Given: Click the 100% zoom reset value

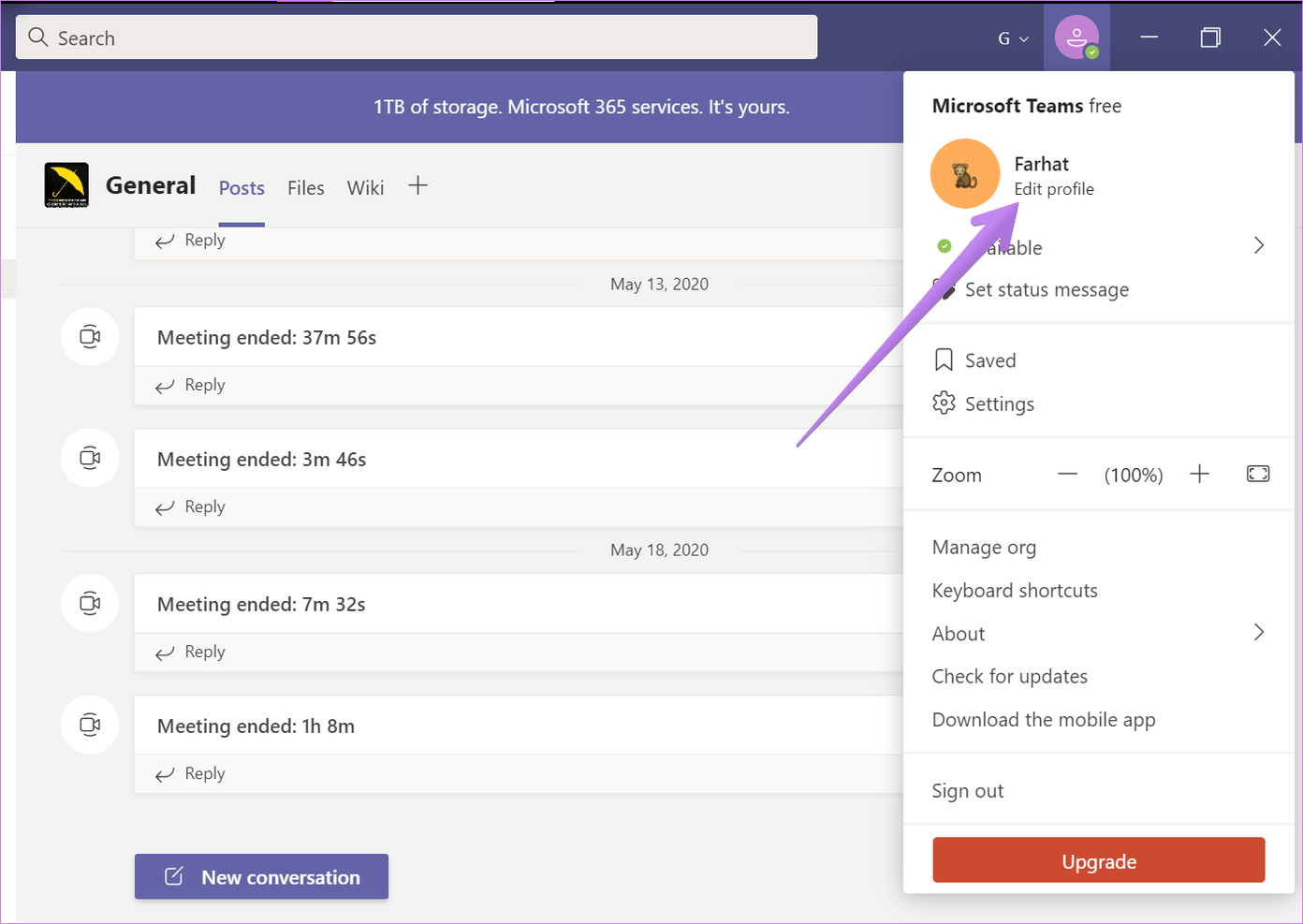Looking at the screenshot, I should 1134,476.
